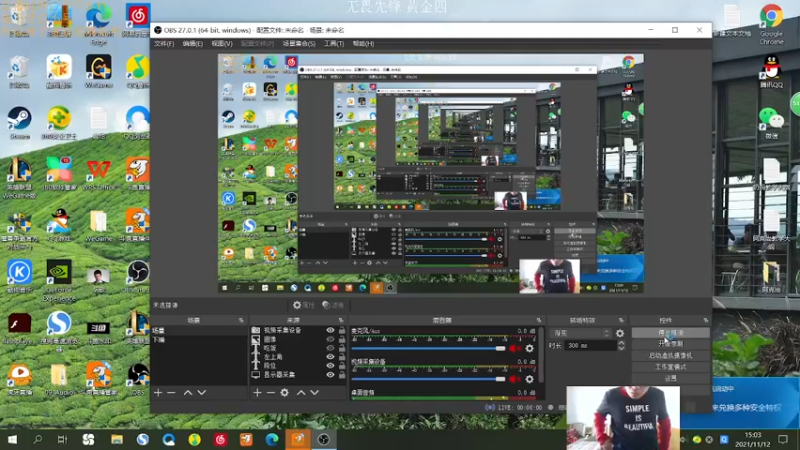Open the 视图(V) menu
The image size is (800, 450).
pos(221,44)
